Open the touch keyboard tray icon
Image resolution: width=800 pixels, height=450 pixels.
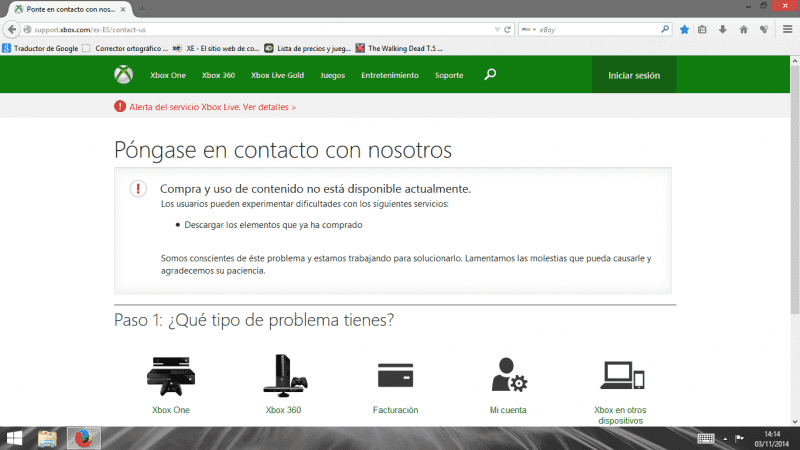(x=706, y=438)
